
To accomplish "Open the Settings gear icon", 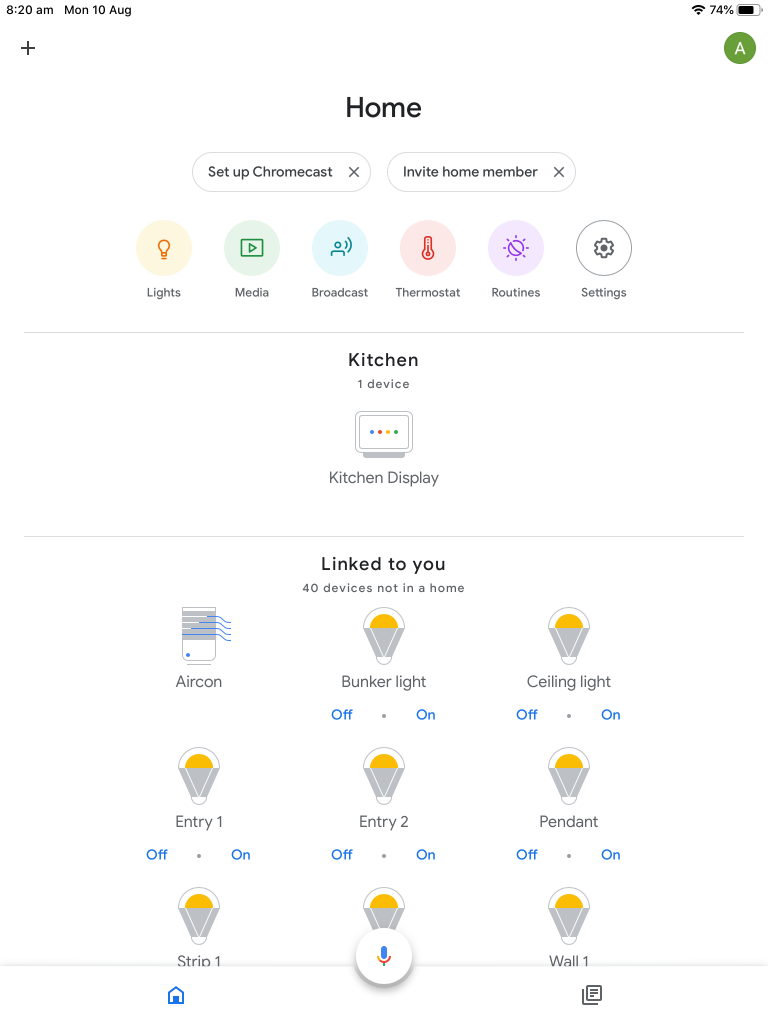I will click(x=604, y=248).
